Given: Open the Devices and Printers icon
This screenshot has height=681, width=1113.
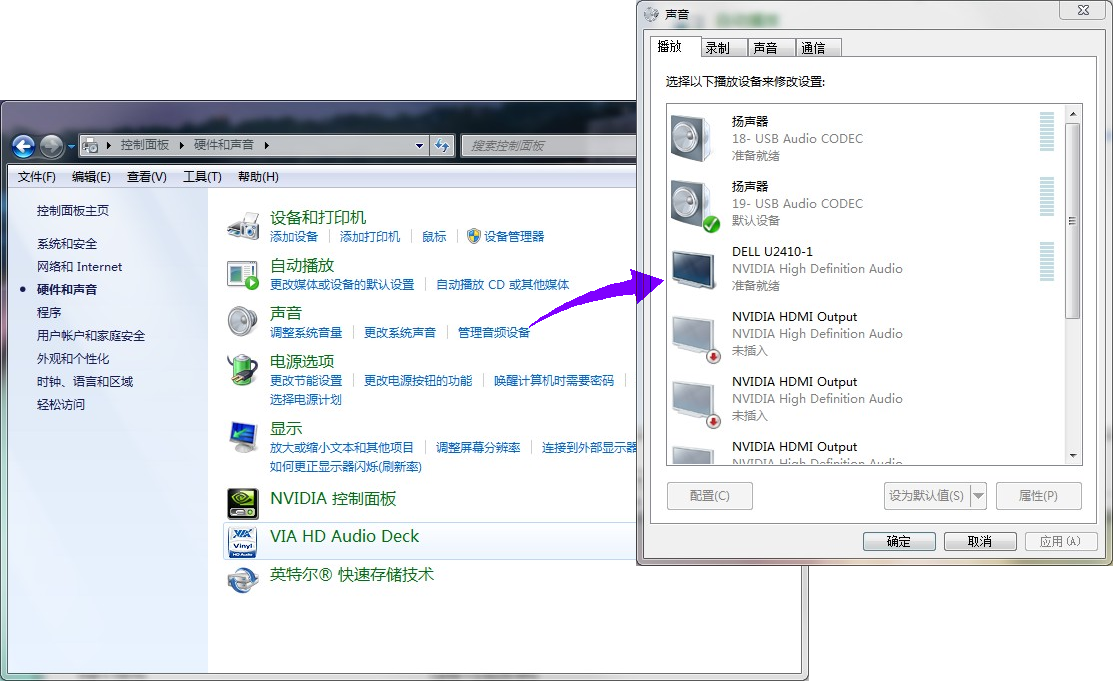Looking at the screenshot, I should point(243,226).
